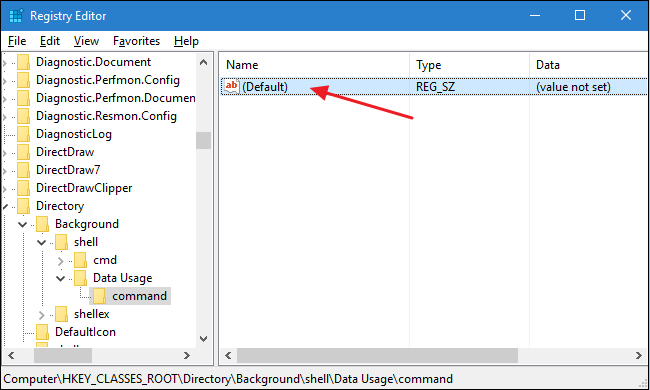This screenshot has width=650, height=390.
Task: Click the tree pane vertical scrollbar thumb
Action: click(x=203, y=140)
